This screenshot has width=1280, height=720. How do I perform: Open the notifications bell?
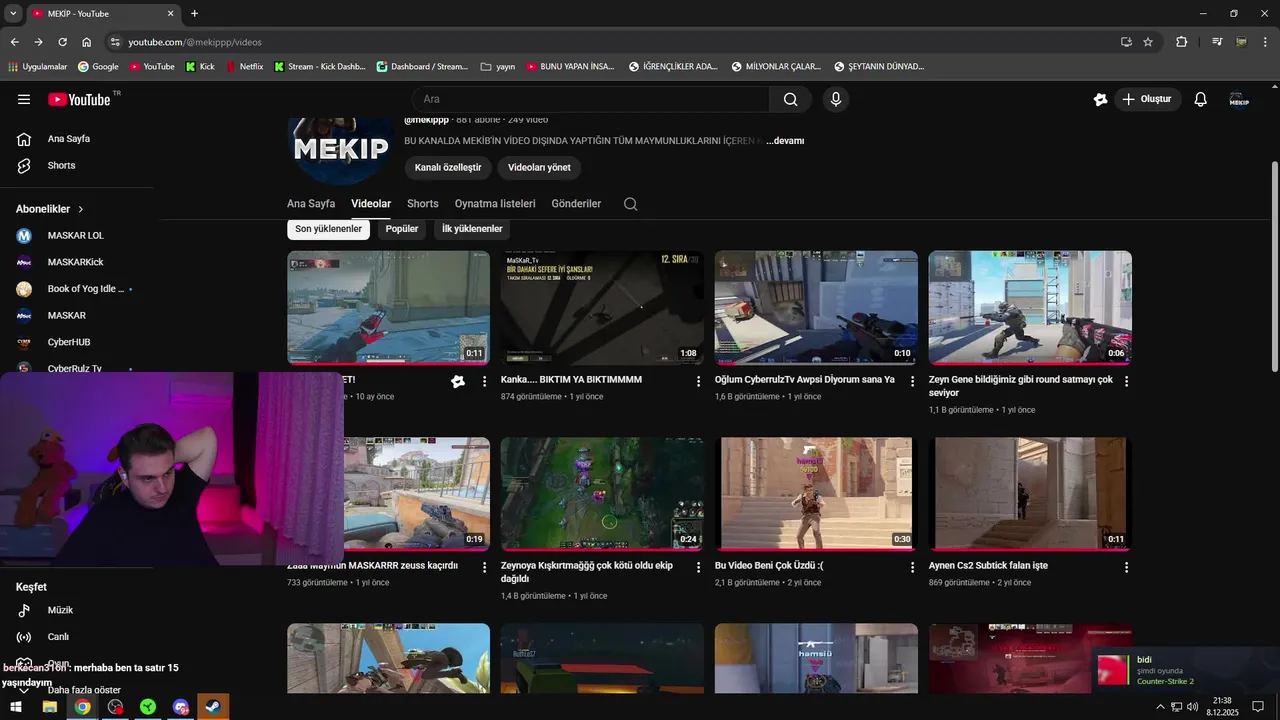click(1201, 99)
